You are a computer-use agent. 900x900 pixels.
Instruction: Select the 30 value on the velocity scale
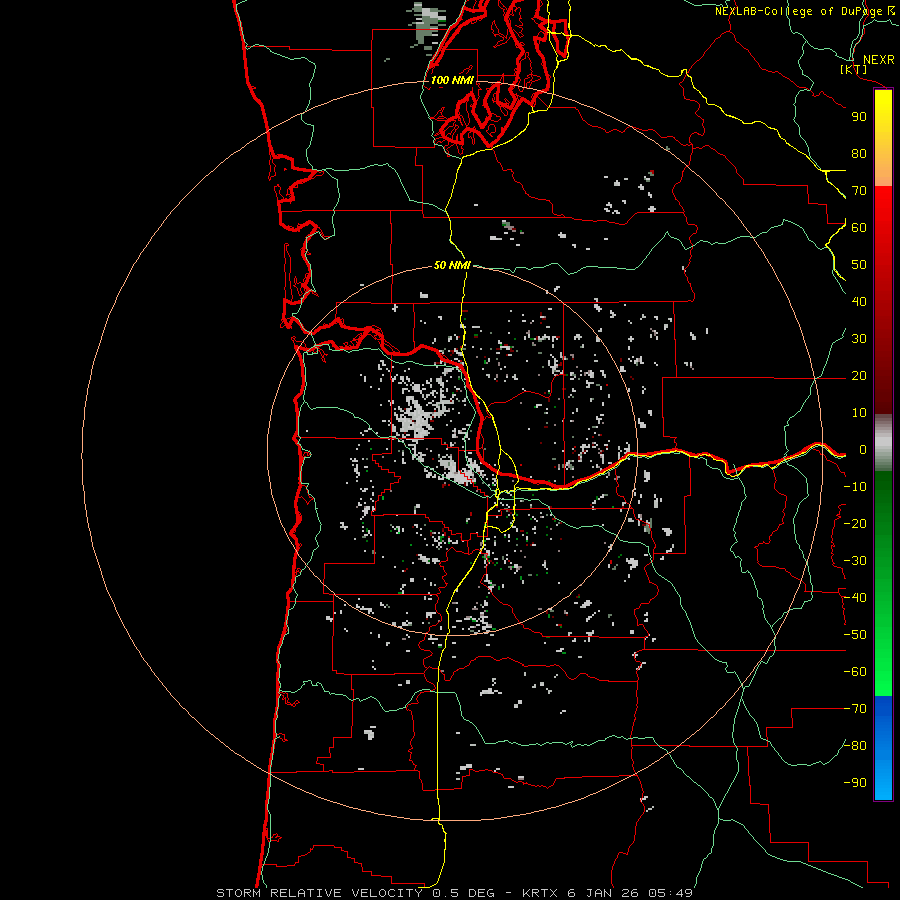859,339
